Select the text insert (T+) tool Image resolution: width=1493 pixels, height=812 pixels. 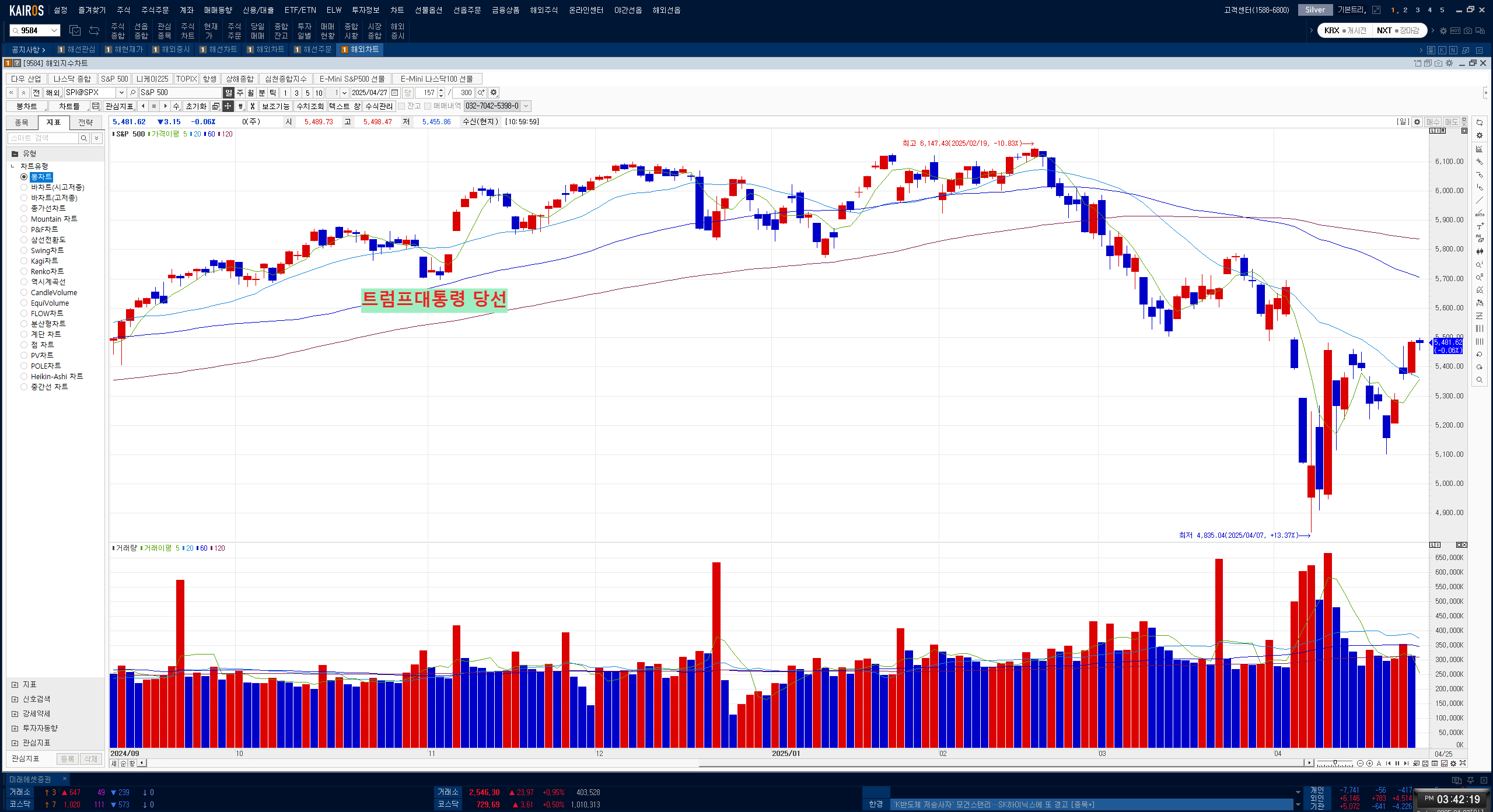click(1479, 226)
